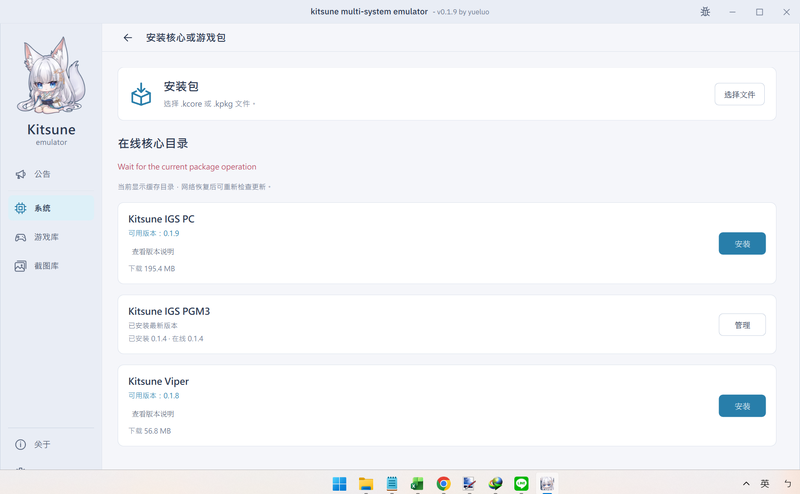Screen dimensions: 800x494
Task: Open File Explorer from the taskbar
Action: coord(366,483)
